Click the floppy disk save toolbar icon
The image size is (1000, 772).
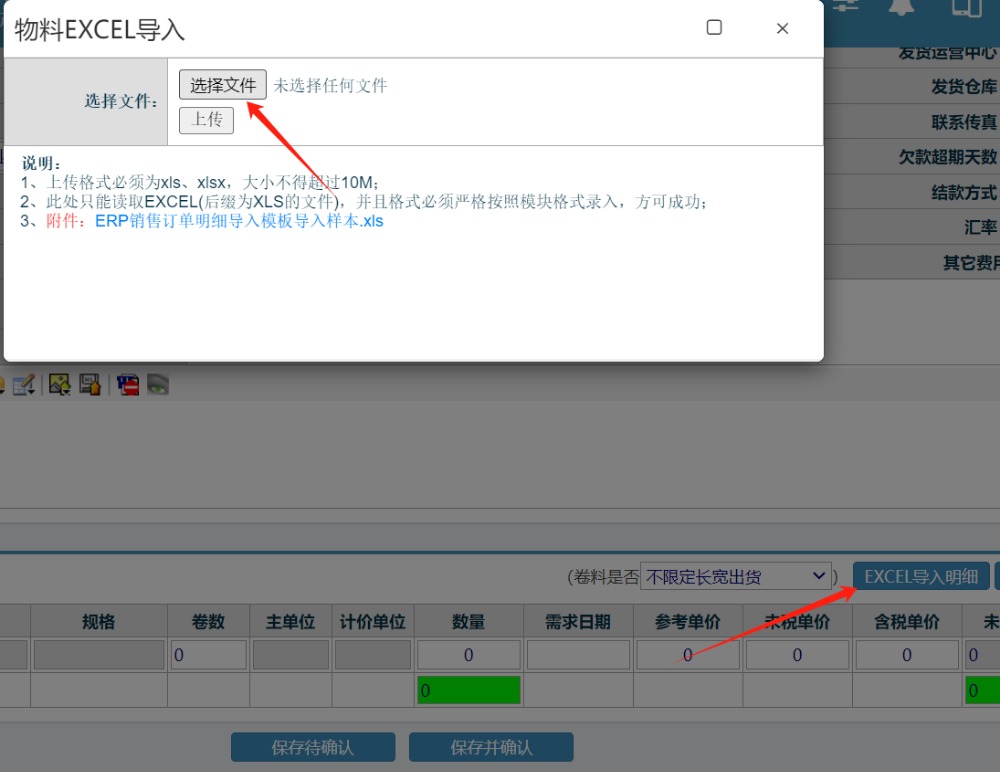coord(90,384)
